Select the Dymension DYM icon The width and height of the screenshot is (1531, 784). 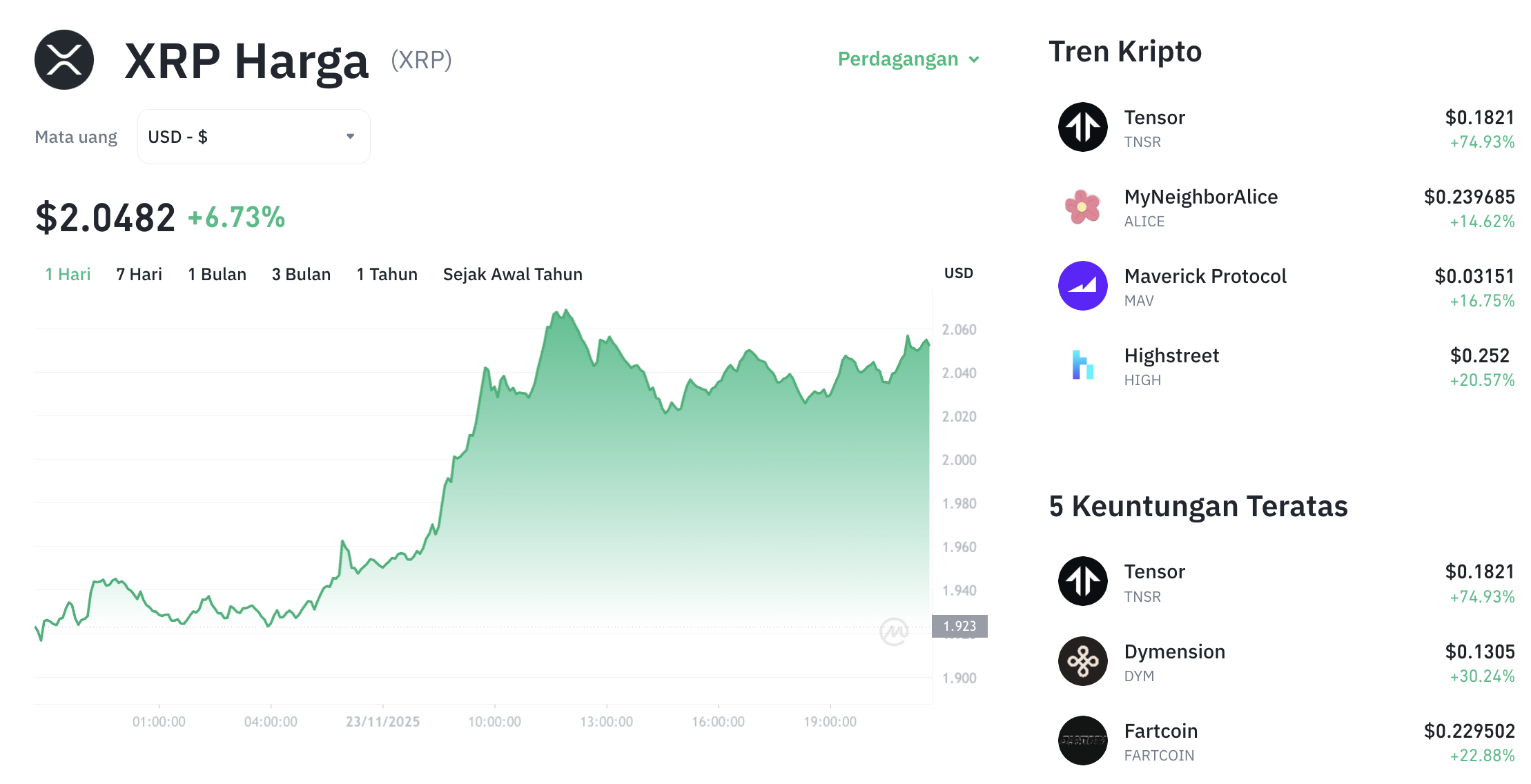[x=1082, y=661]
